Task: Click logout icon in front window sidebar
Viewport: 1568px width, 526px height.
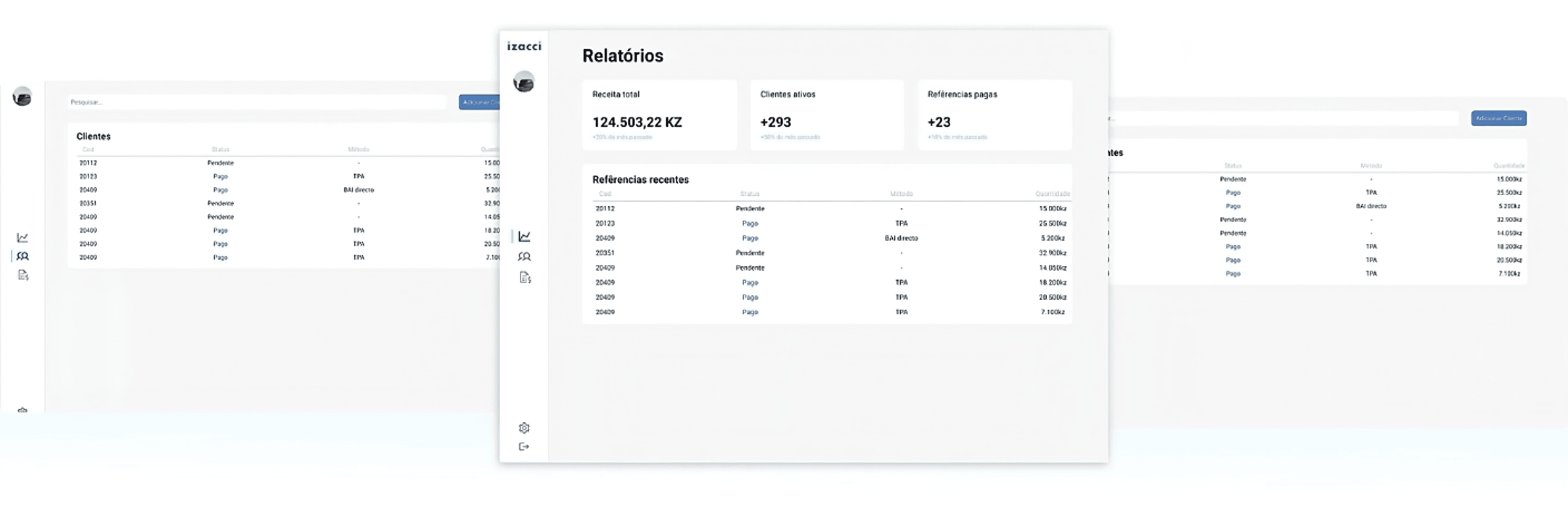Action: (524, 447)
